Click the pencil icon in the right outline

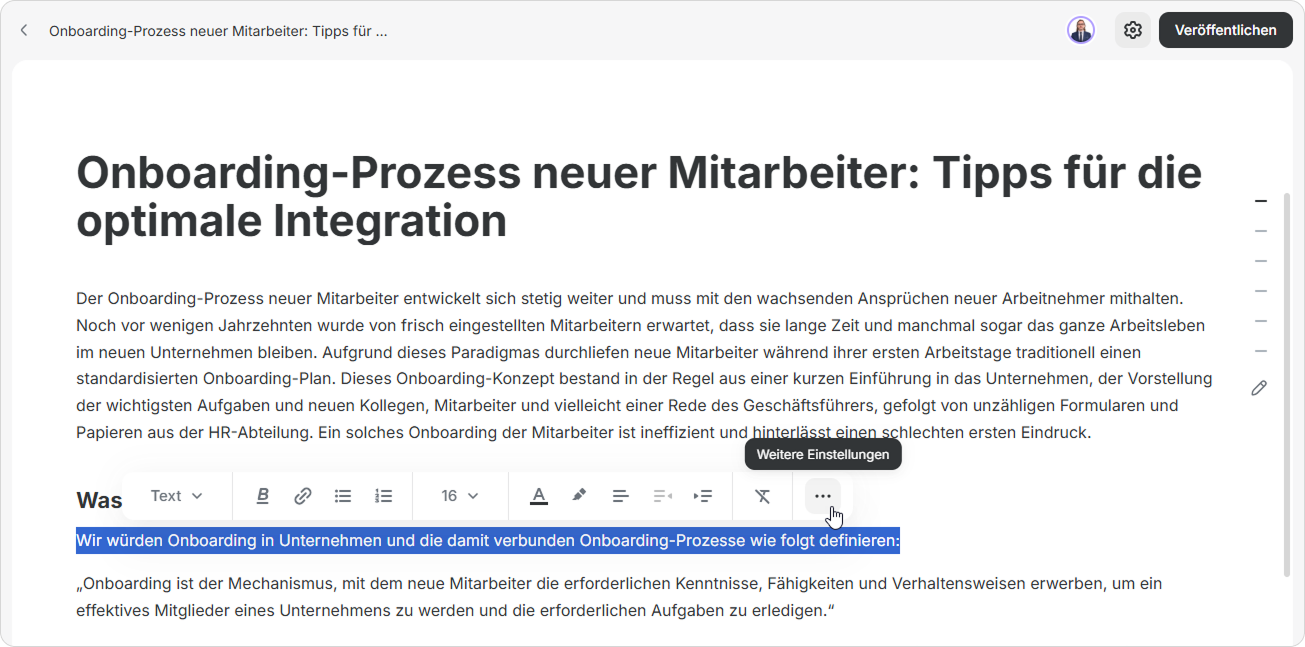click(x=1259, y=388)
